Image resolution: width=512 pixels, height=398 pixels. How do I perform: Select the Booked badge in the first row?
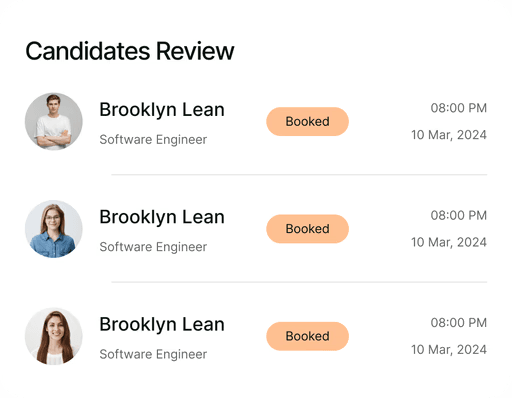(307, 121)
